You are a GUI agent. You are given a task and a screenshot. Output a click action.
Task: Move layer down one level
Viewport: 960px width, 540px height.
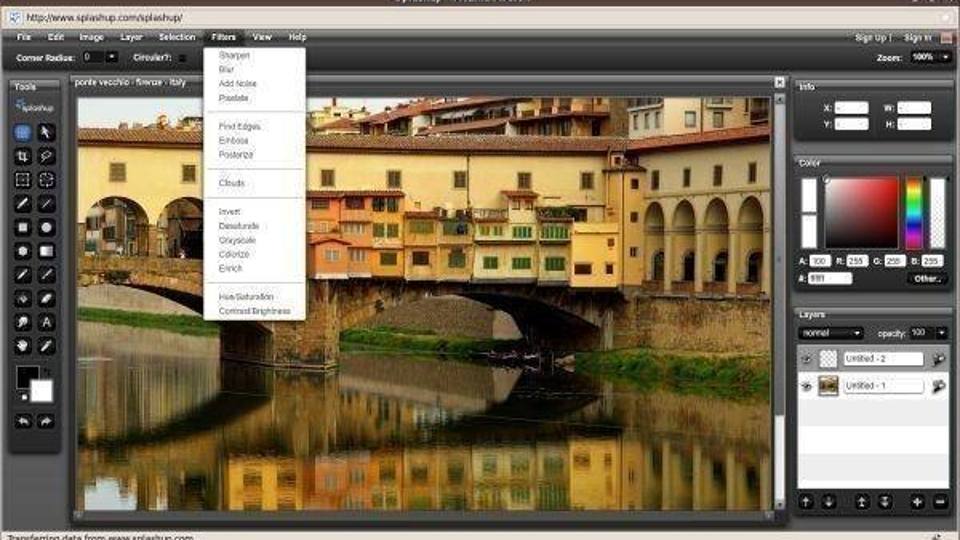coord(829,502)
